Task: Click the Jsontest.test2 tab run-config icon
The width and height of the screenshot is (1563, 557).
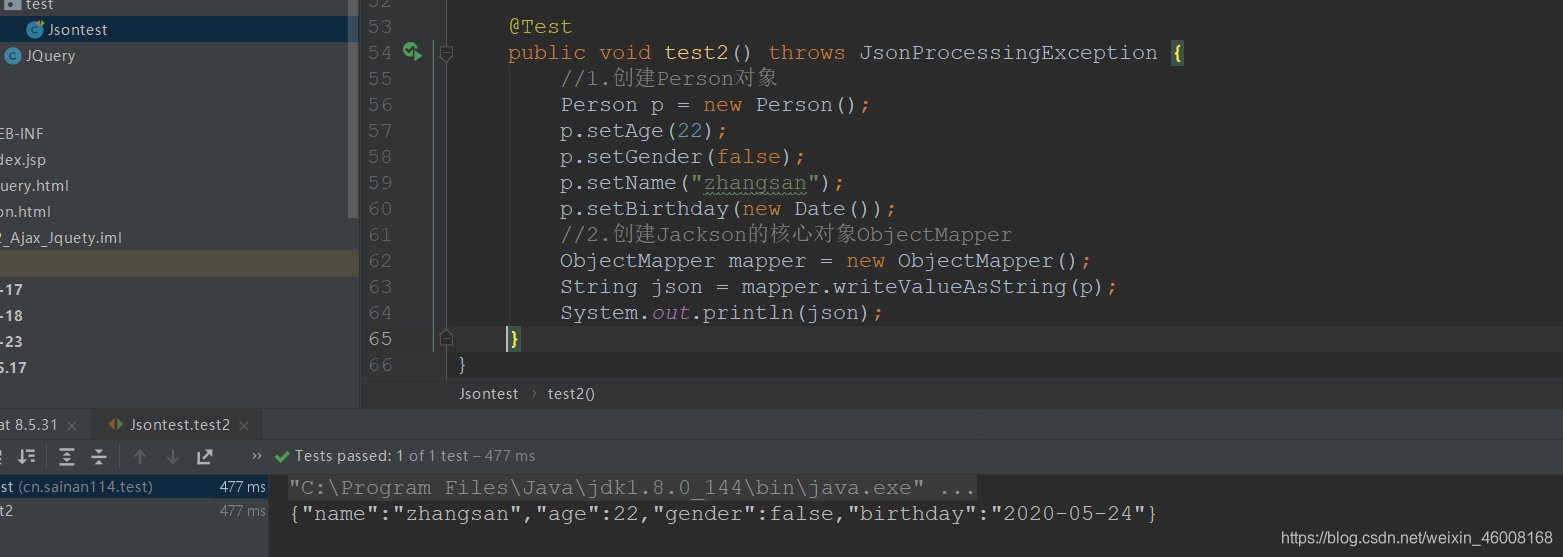Action: [116, 425]
